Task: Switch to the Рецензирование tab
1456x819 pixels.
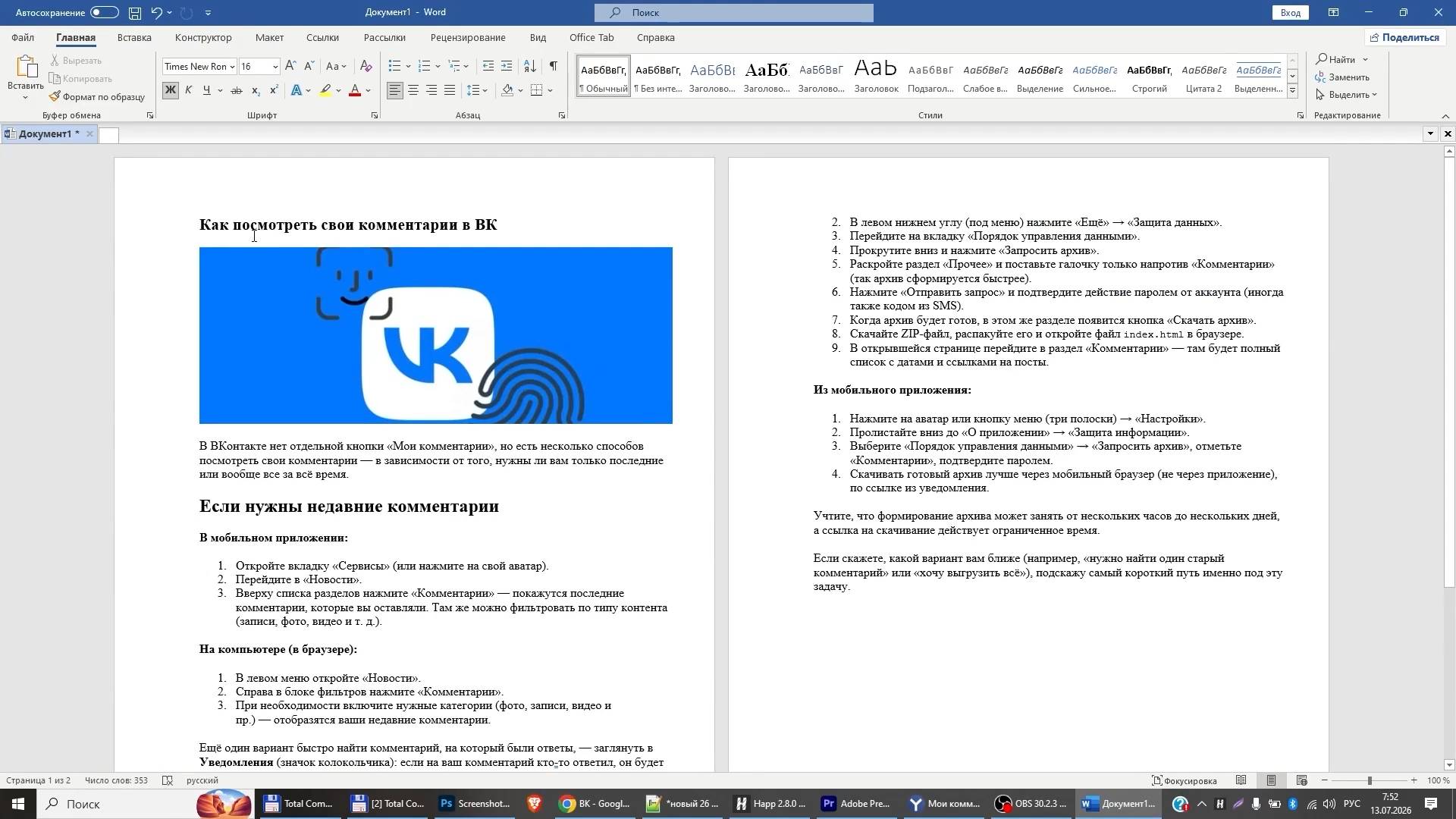Action: coord(468,37)
